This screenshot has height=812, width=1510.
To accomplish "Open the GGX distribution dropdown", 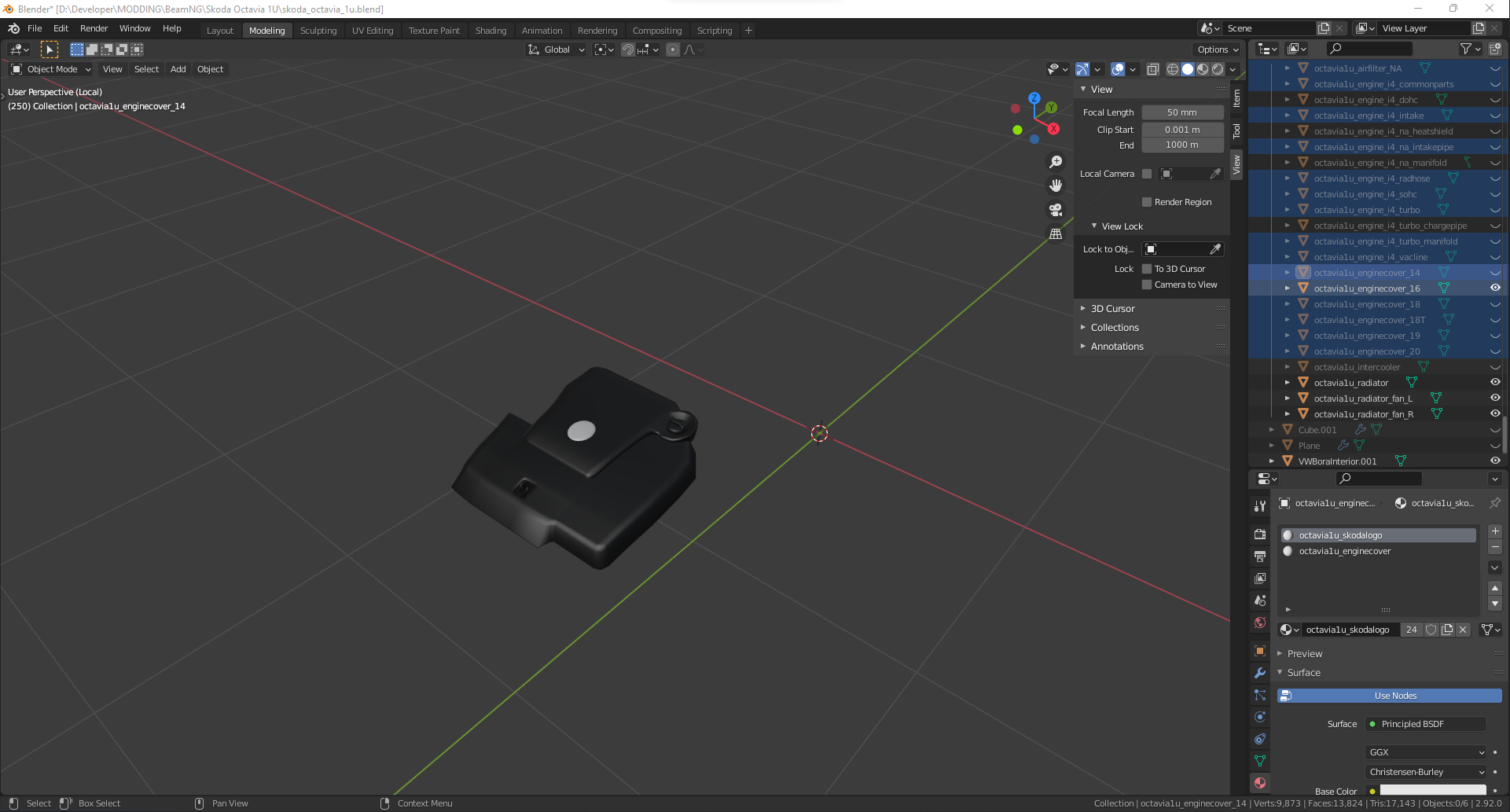I will pos(1426,752).
